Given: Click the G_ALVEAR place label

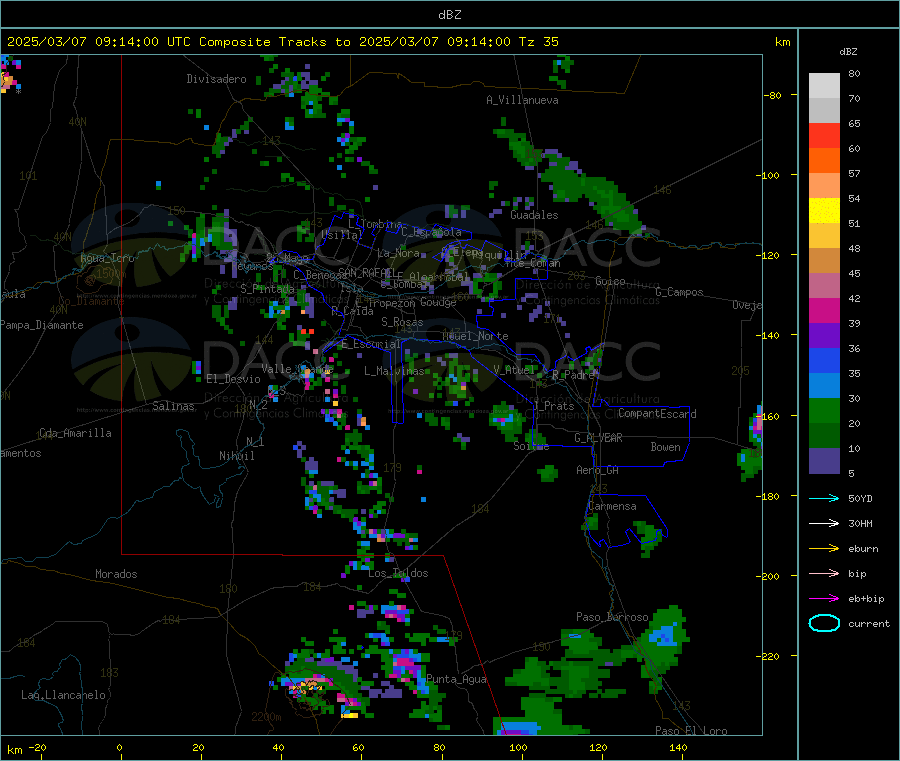Looking at the screenshot, I should [x=598, y=438].
